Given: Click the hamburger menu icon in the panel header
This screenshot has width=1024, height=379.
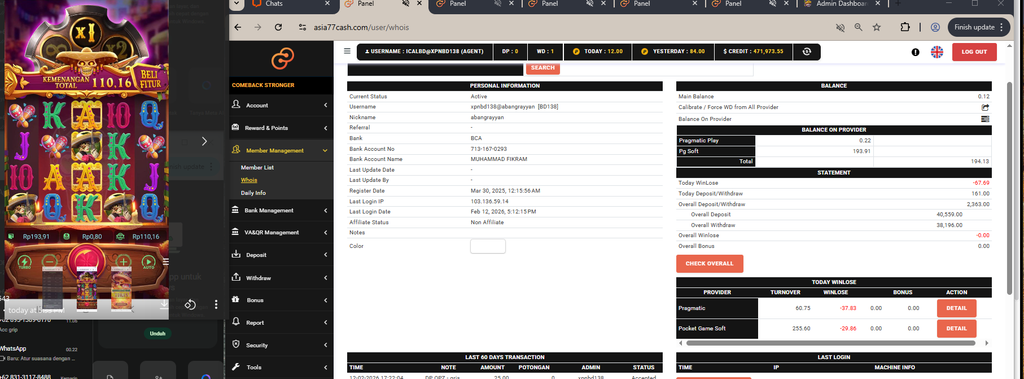Looking at the screenshot, I should pyautogui.click(x=347, y=52).
